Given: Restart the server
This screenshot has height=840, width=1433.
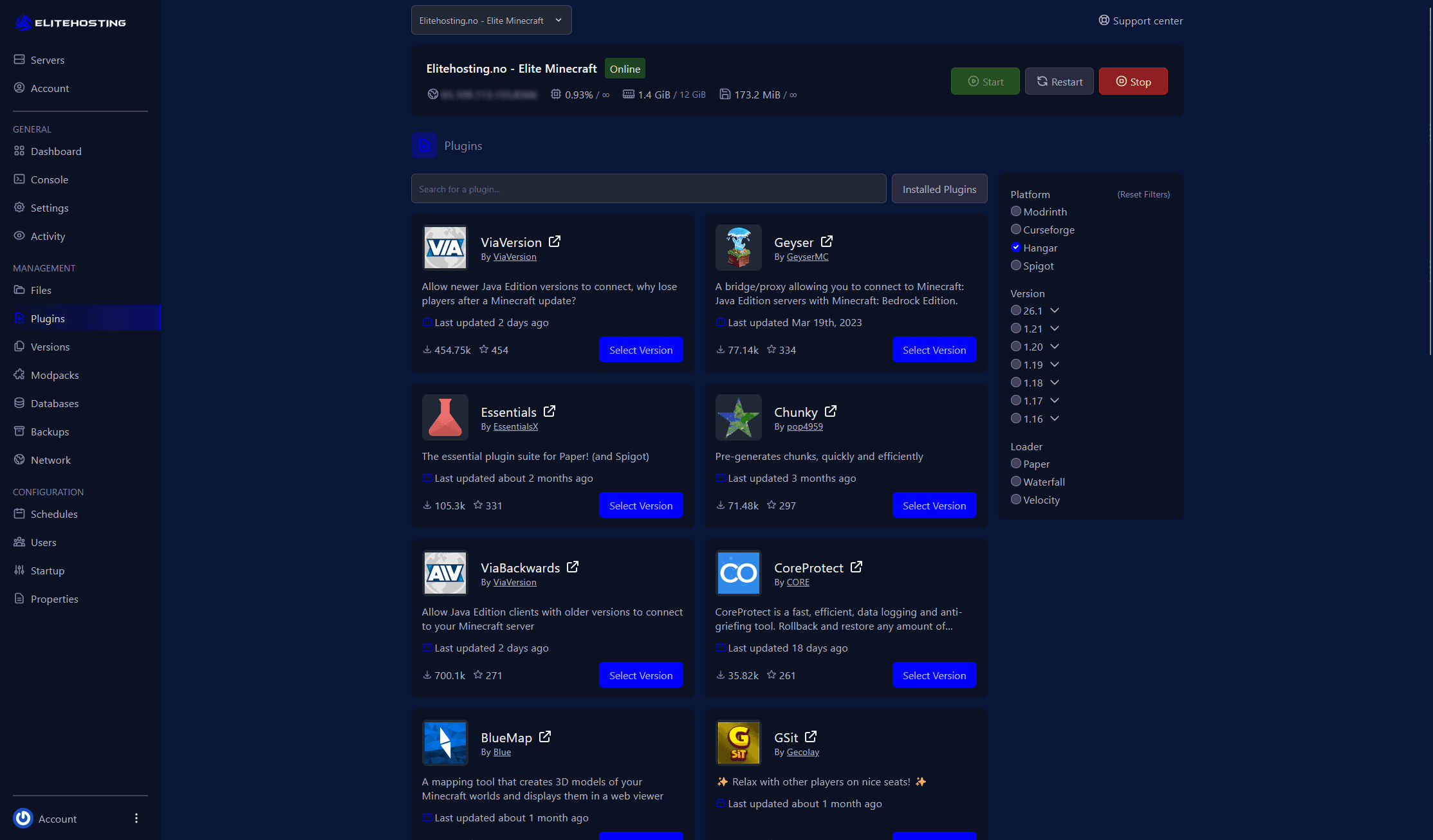Looking at the screenshot, I should tap(1059, 81).
